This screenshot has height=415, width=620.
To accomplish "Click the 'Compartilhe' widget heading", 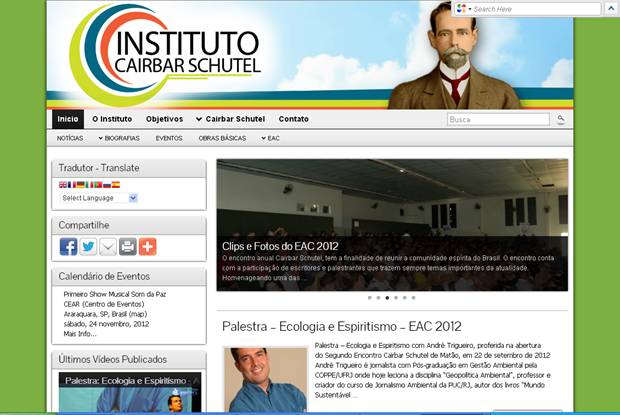I will pyautogui.click(x=84, y=225).
